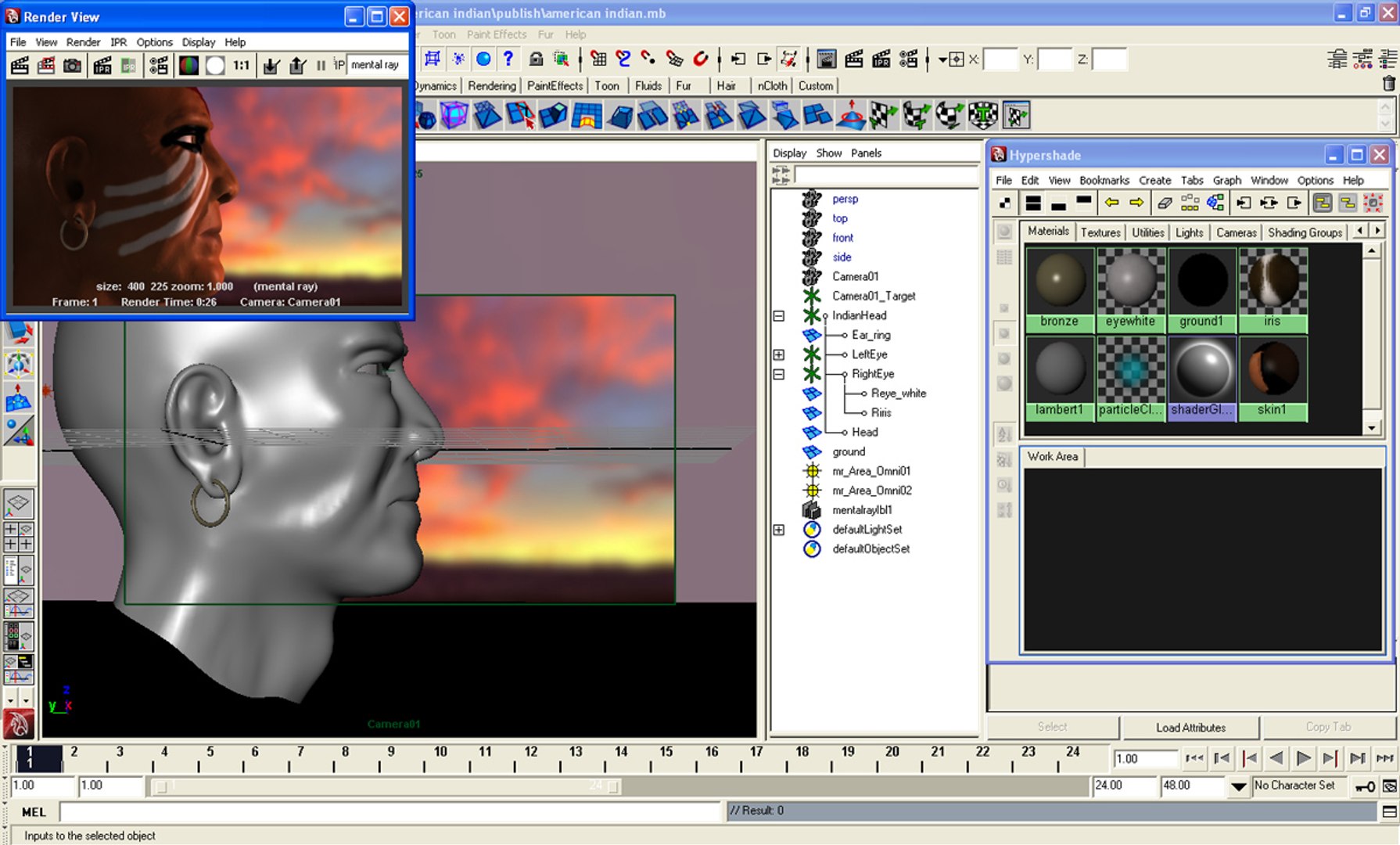Screen dimensions: 1400x845
Task: Click the MEL command line input field
Action: [x=390, y=812]
